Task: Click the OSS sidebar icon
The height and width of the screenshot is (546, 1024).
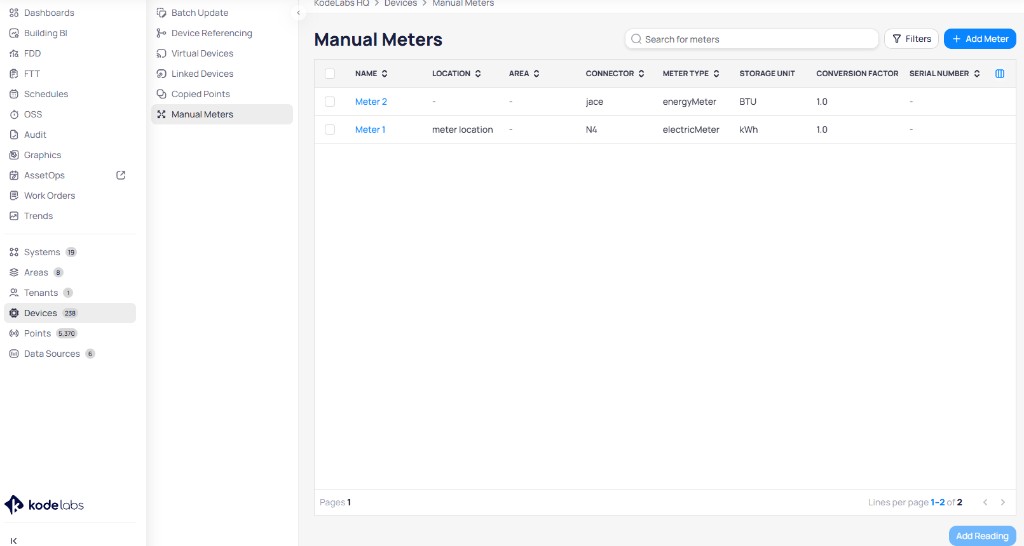Action: tap(14, 114)
